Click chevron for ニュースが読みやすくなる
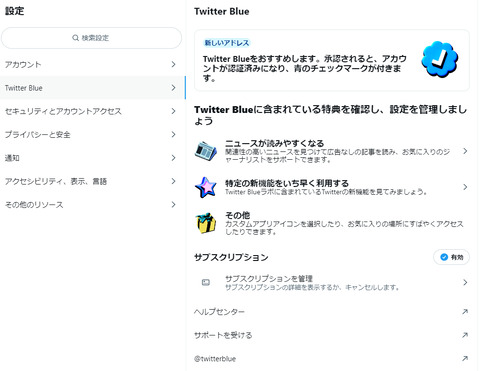 pyautogui.click(x=465, y=151)
